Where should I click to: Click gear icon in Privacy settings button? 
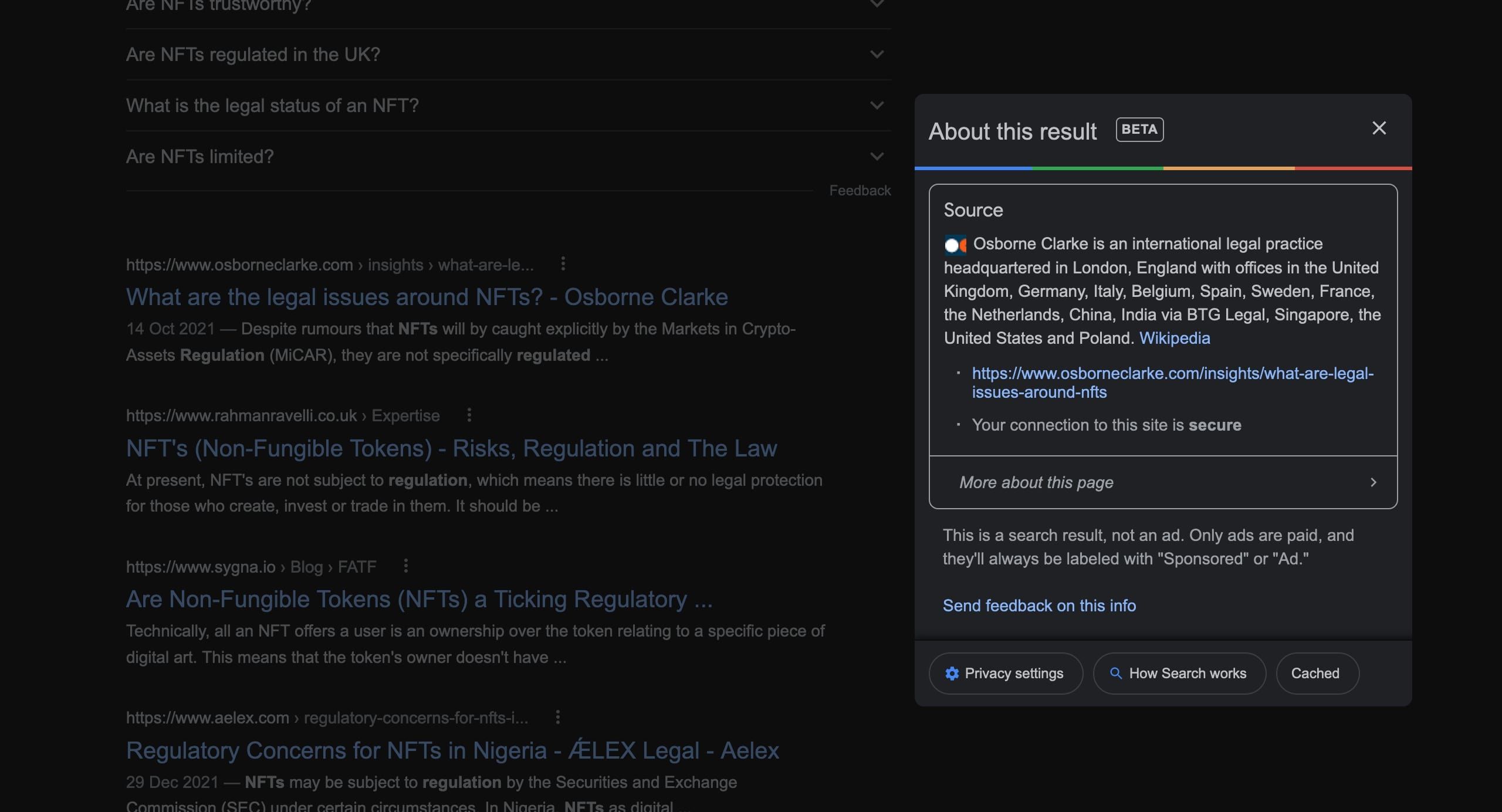click(952, 674)
